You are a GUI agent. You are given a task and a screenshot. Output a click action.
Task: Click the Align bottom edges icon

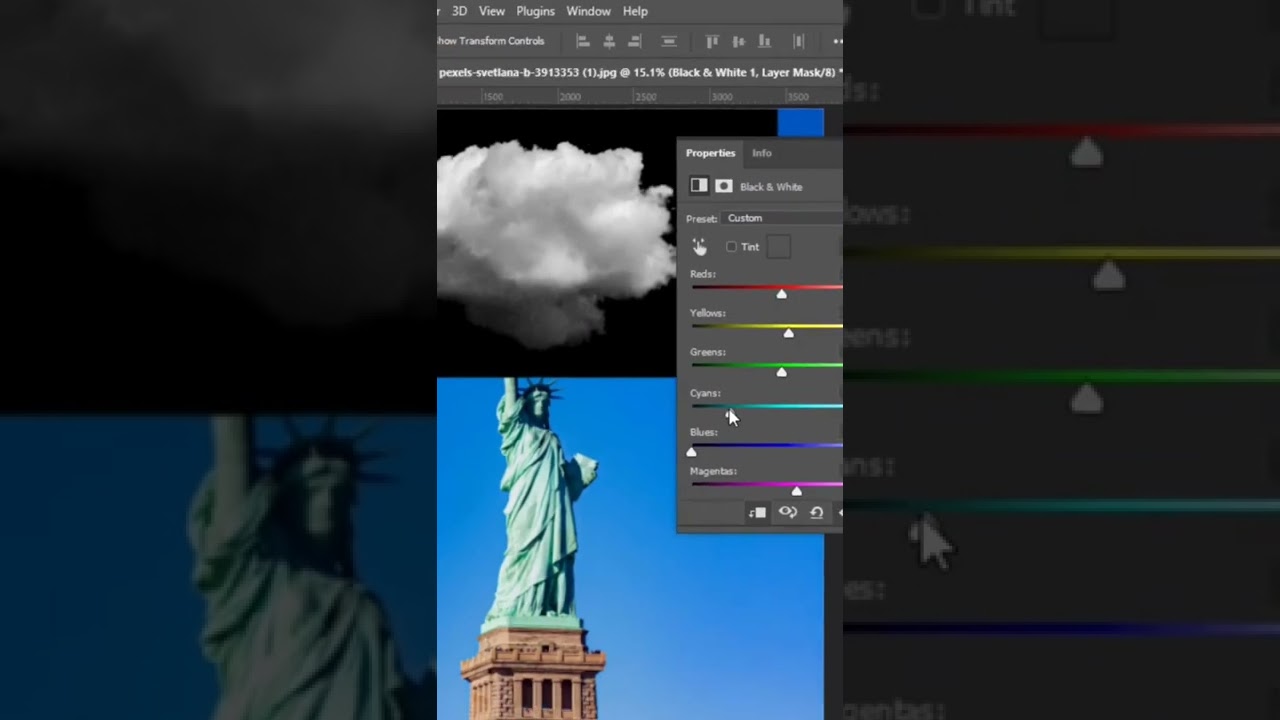click(x=764, y=41)
